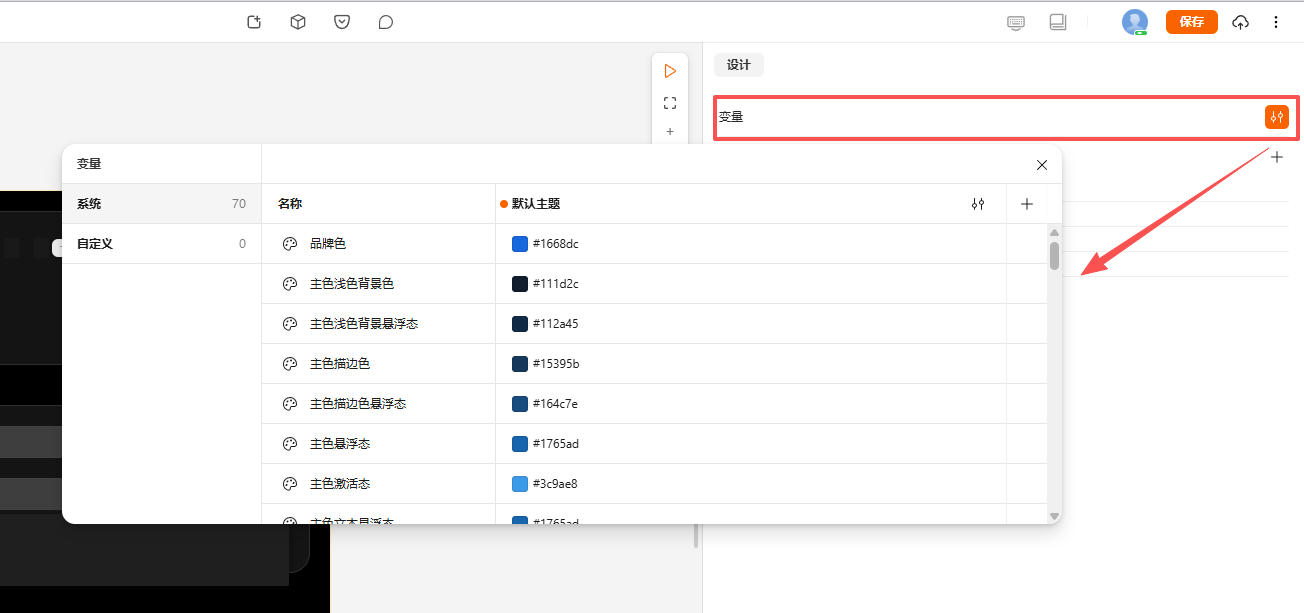Open the filter icon in the variables dialog
Image resolution: width=1304 pixels, height=613 pixels.
click(x=978, y=204)
